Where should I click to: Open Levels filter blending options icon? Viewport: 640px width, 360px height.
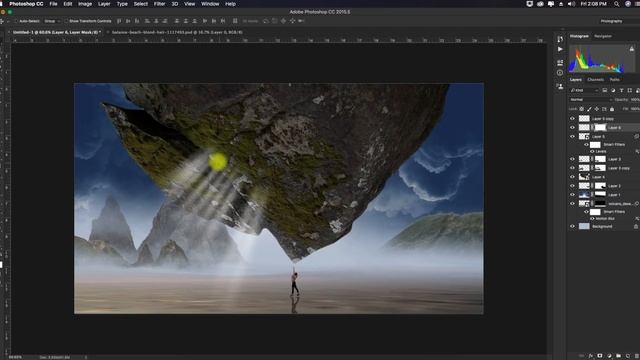637,151
